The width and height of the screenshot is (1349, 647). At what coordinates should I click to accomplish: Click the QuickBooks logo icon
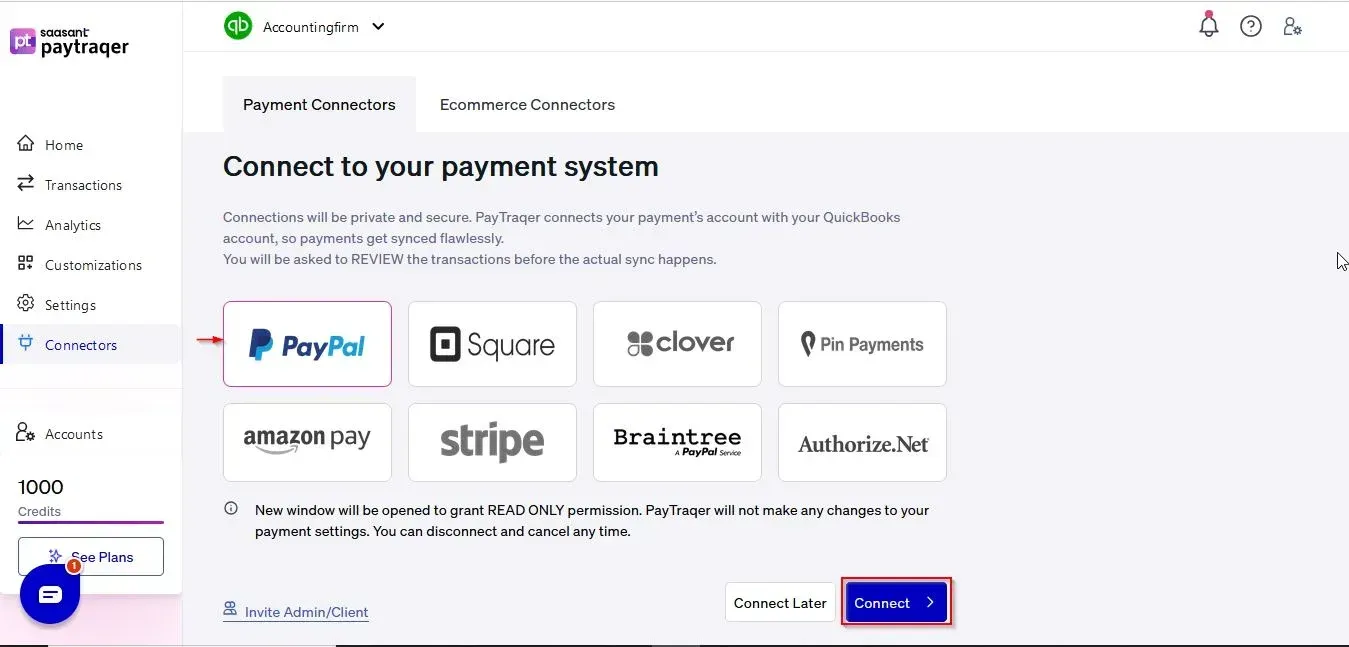[x=238, y=26]
